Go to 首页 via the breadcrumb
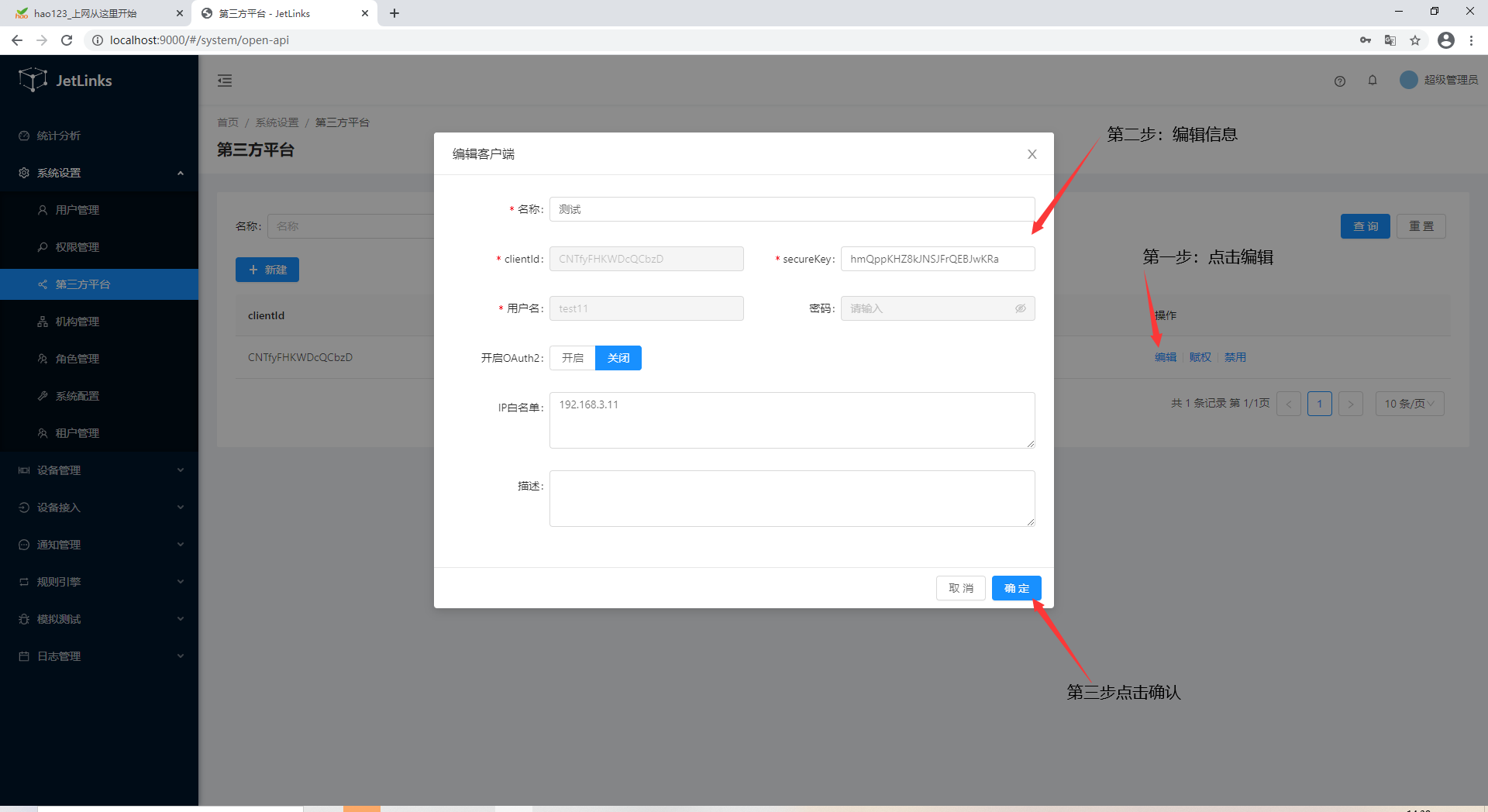 pyautogui.click(x=228, y=122)
